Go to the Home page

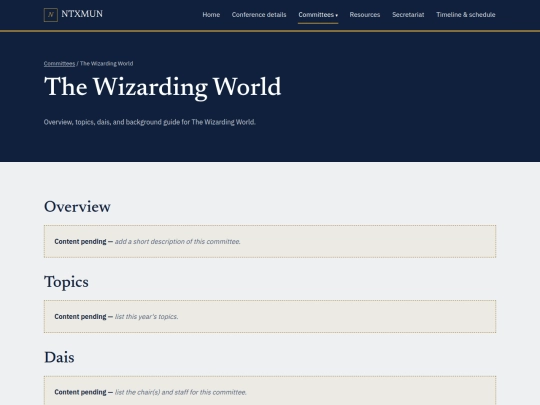click(211, 15)
